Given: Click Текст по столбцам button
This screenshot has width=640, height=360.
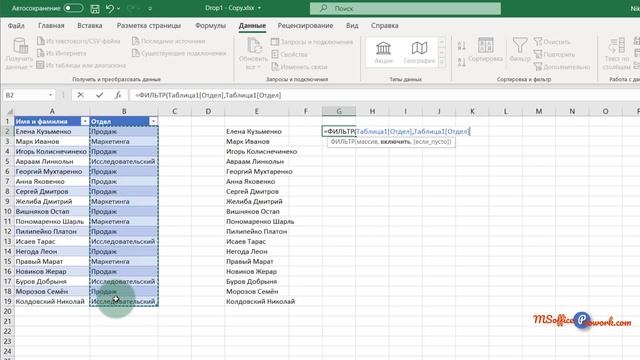Looking at the screenshot, I should click(x=617, y=53).
